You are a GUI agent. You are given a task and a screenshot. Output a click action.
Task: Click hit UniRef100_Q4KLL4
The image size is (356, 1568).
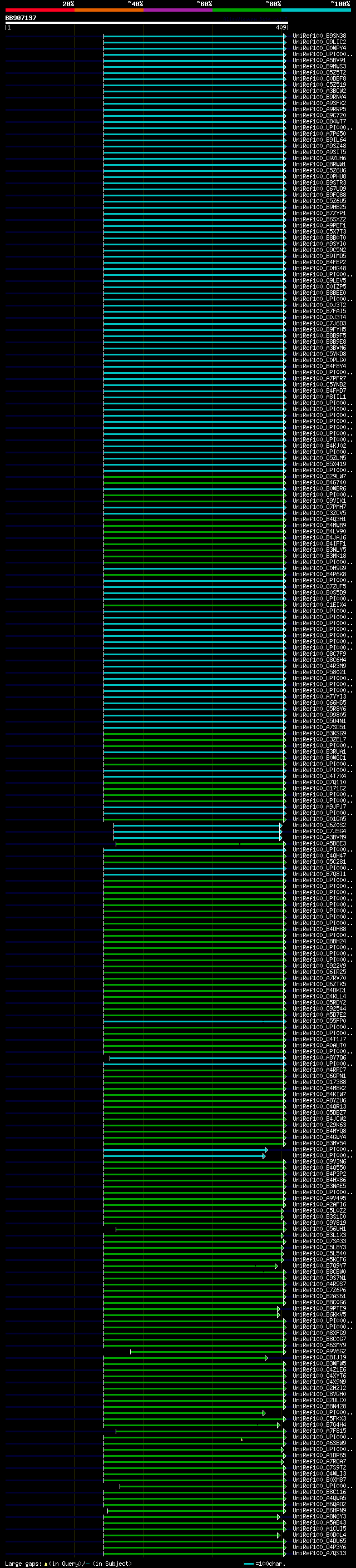coord(319,996)
